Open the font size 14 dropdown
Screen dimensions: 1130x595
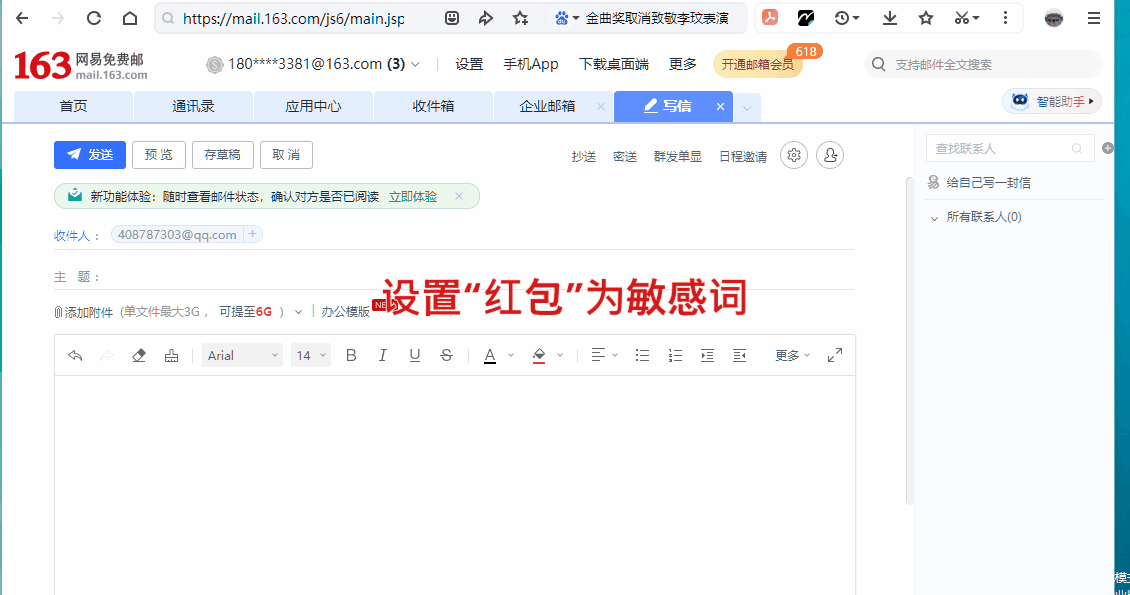click(311, 355)
